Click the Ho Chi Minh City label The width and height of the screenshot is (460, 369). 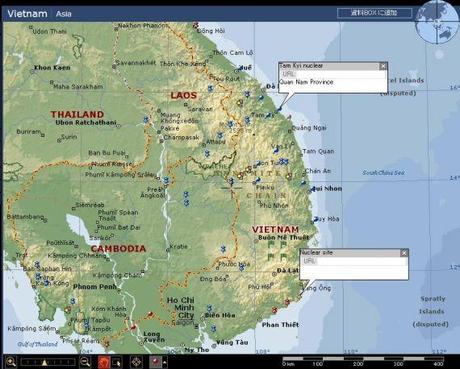point(180,307)
